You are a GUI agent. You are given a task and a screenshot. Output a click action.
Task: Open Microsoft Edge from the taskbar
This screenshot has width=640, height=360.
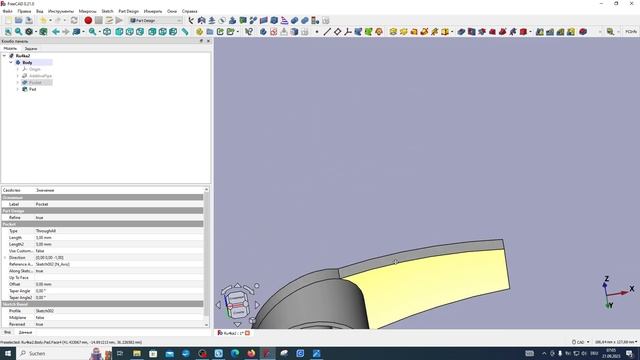point(235,353)
